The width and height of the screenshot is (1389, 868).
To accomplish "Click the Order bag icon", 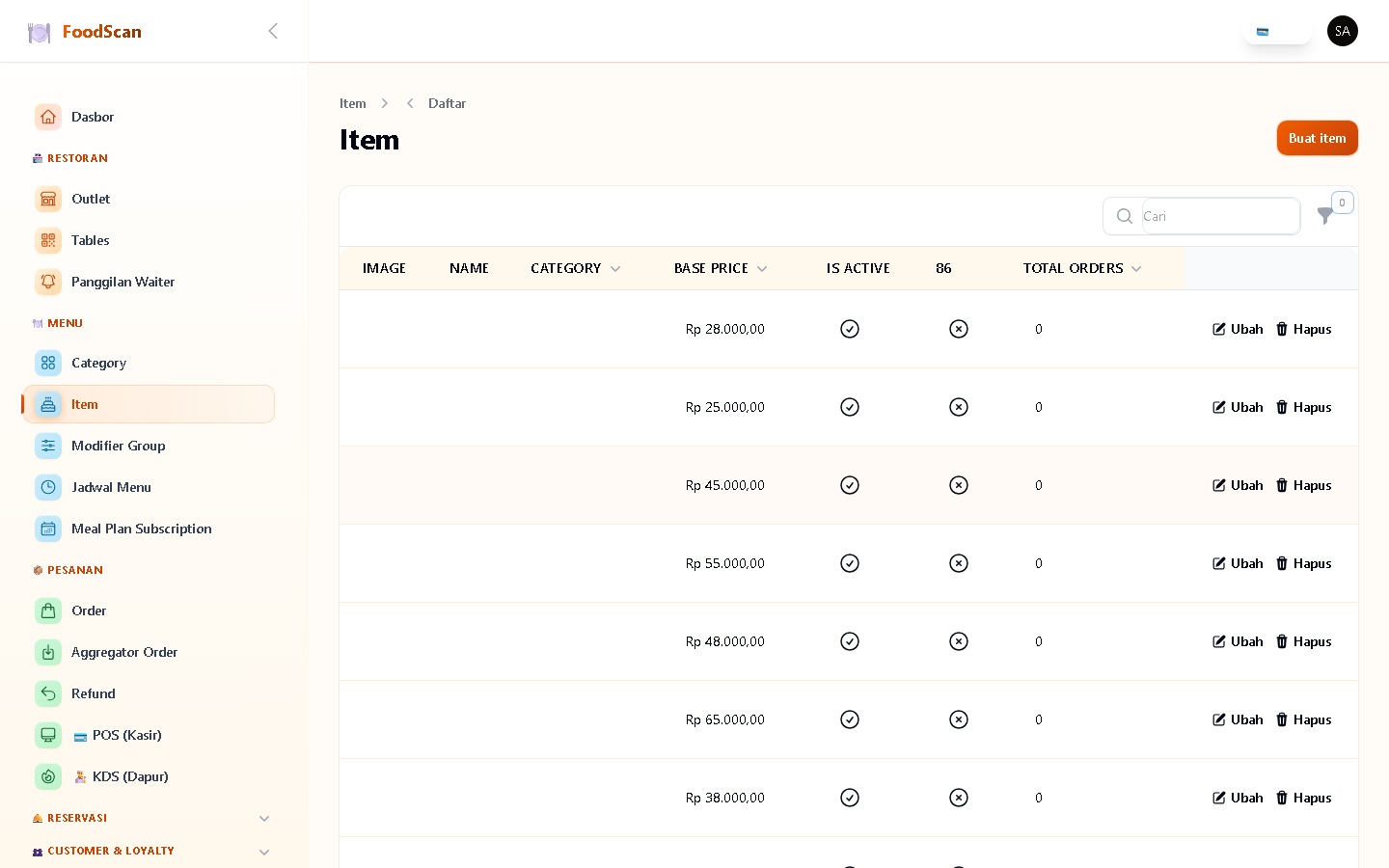I will click(x=48, y=610).
